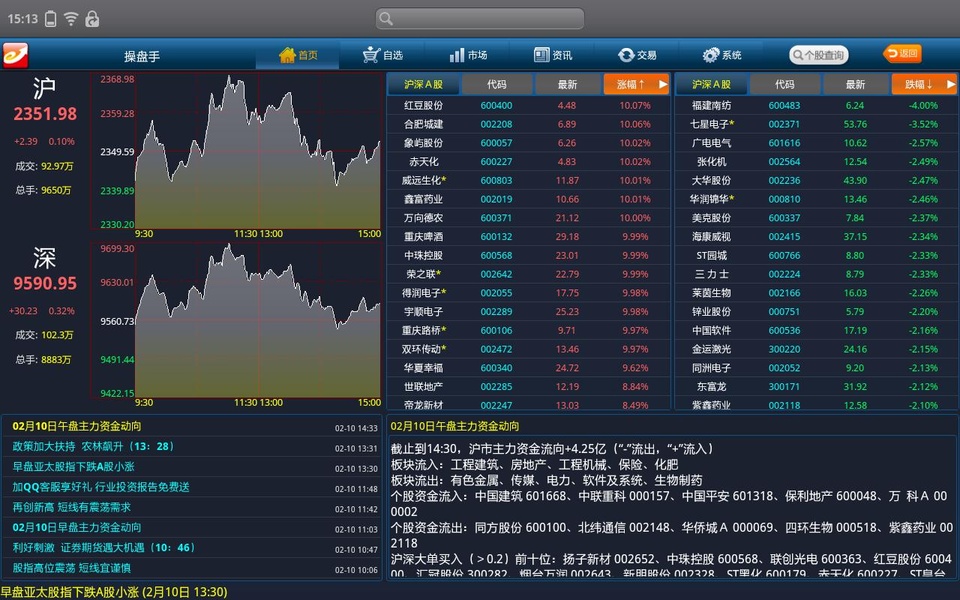
Task: Open 广电电气 stock row
Action: (816, 143)
